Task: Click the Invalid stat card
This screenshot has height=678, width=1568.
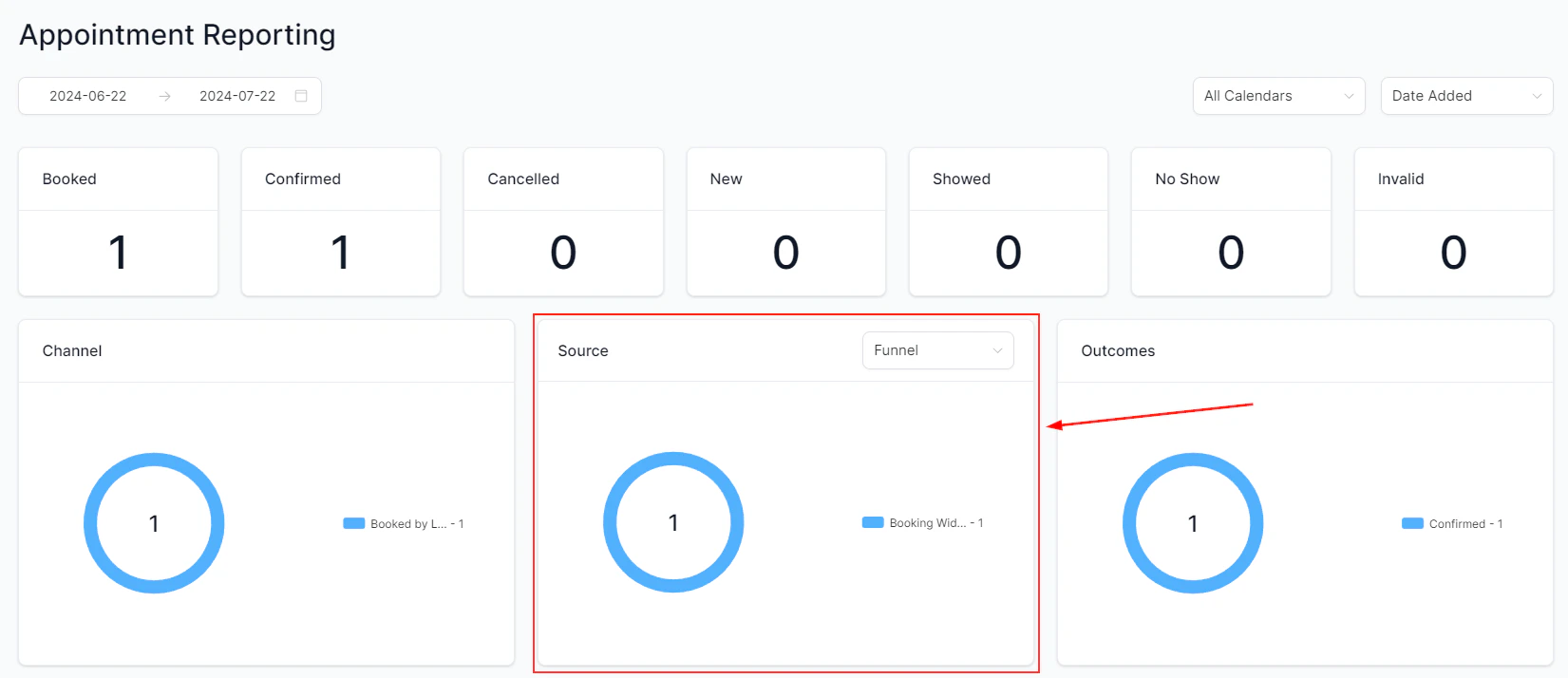Action: pyautogui.click(x=1453, y=221)
